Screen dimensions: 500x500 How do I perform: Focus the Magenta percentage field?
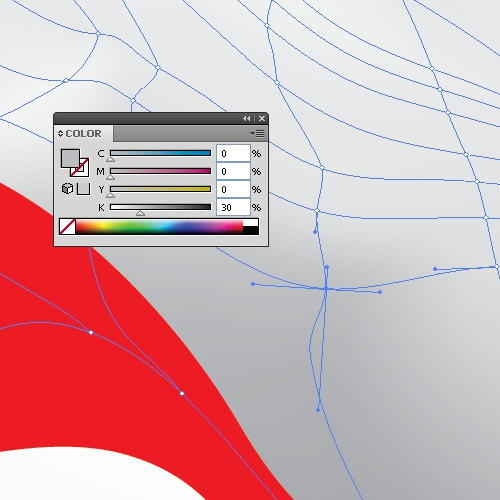[233, 171]
